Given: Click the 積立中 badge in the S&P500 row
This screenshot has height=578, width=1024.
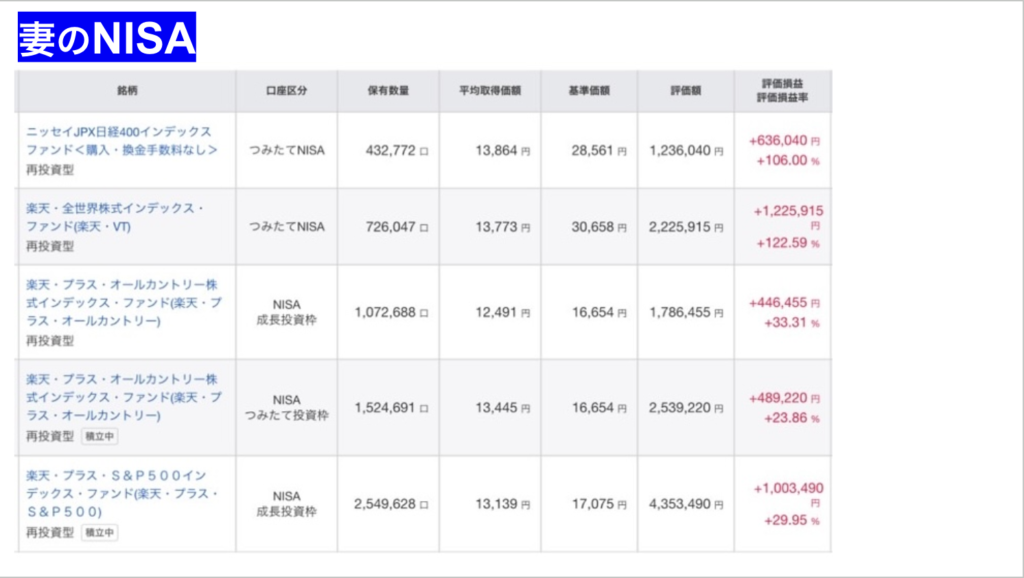Looking at the screenshot, I should 99,533.
